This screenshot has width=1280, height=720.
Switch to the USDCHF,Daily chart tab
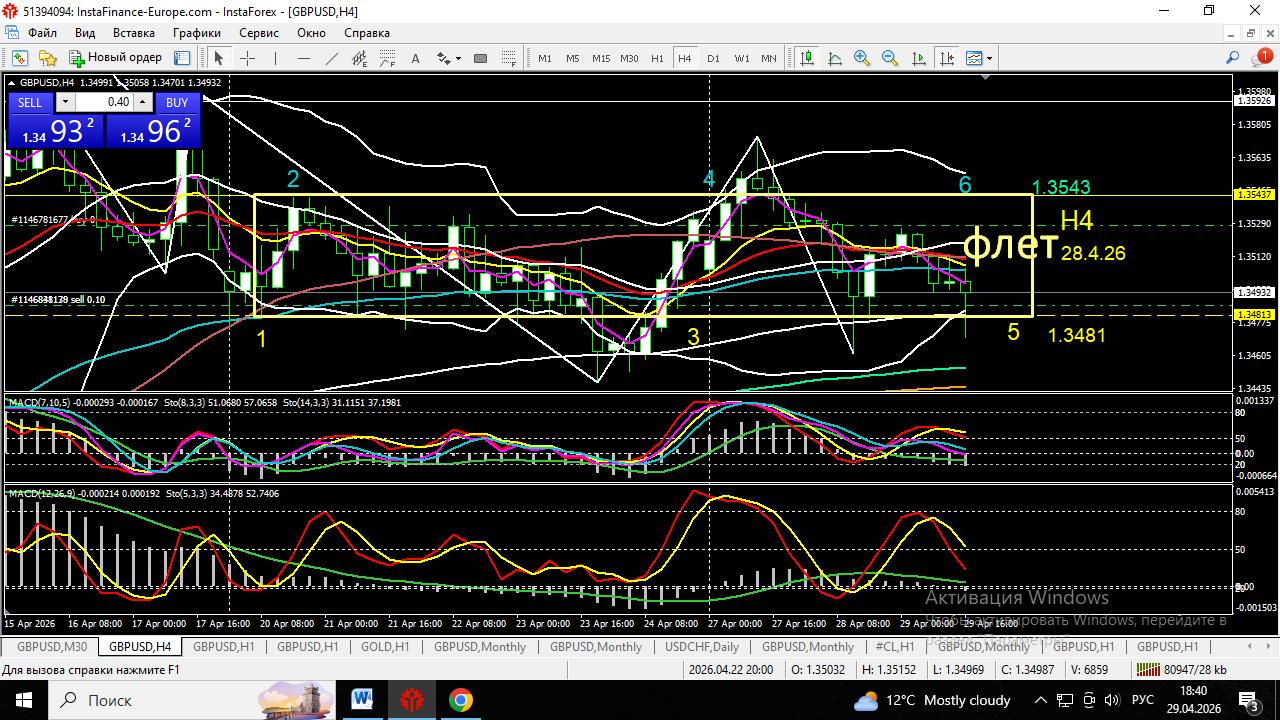(x=702, y=647)
